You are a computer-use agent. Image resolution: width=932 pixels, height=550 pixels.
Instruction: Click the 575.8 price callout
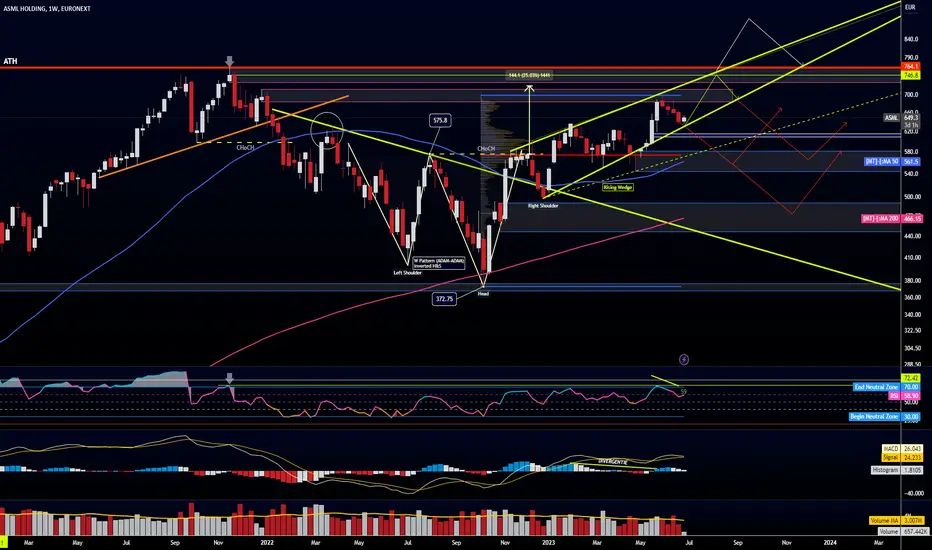click(440, 120)
